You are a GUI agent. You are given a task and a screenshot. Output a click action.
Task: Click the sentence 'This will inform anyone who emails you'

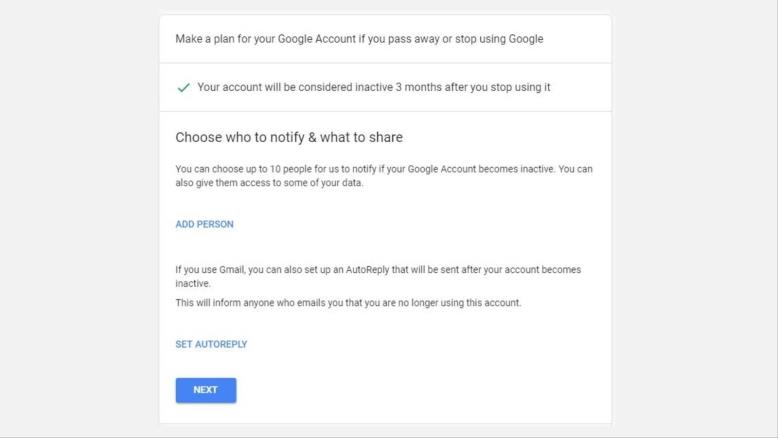(348, 303)
